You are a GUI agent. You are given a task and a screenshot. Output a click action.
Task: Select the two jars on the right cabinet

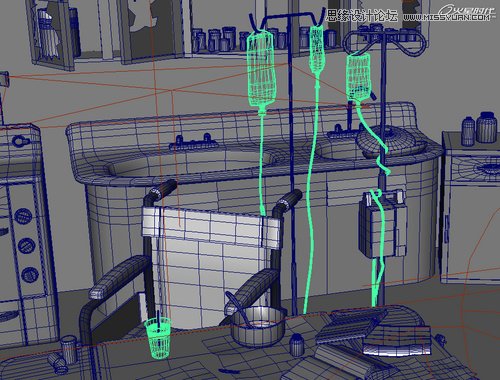pos(479,128)
